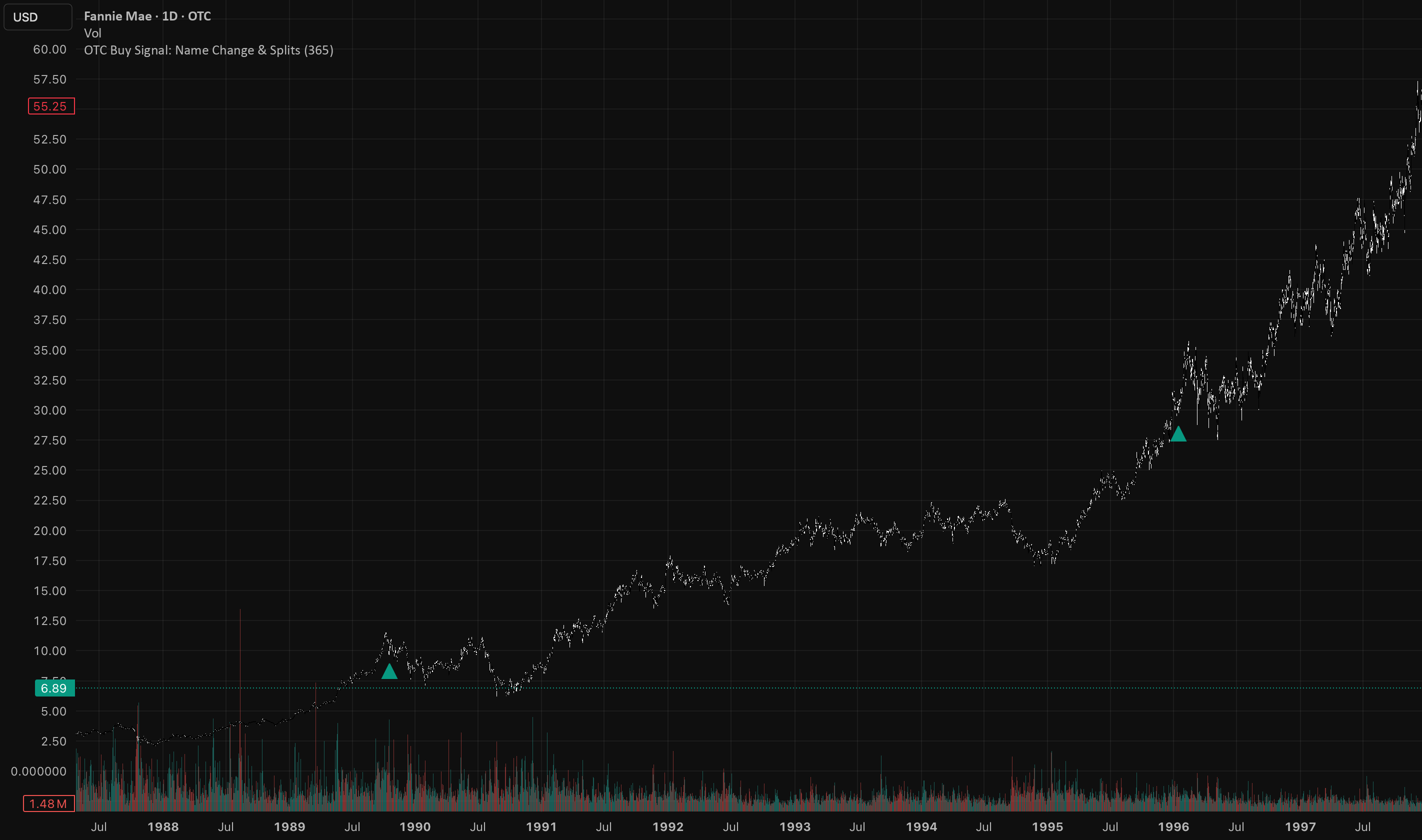Select the 1.48 M volume label

48,804
